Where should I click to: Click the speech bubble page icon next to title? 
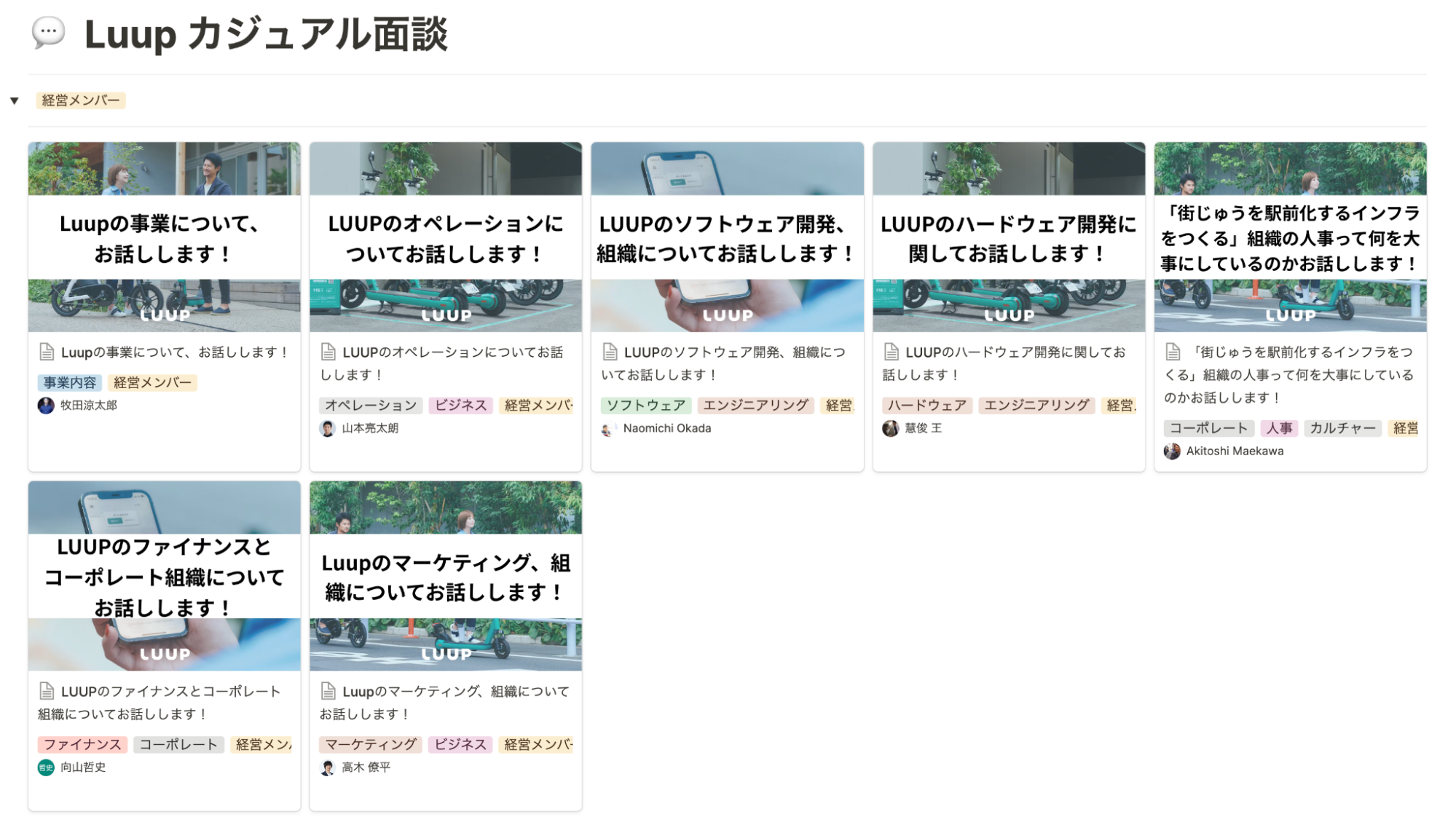47,32
